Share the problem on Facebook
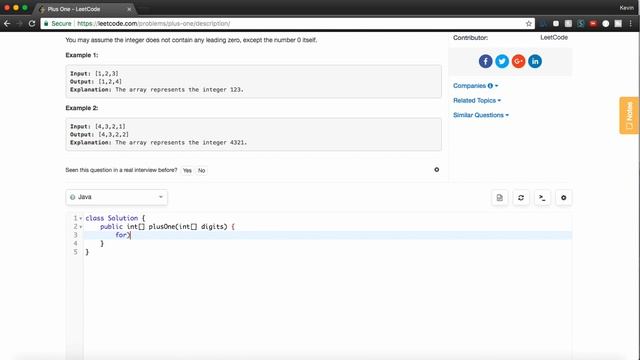The height and width of the screenshot is (360, 640). pyautogui.click(x=485, y=61)
